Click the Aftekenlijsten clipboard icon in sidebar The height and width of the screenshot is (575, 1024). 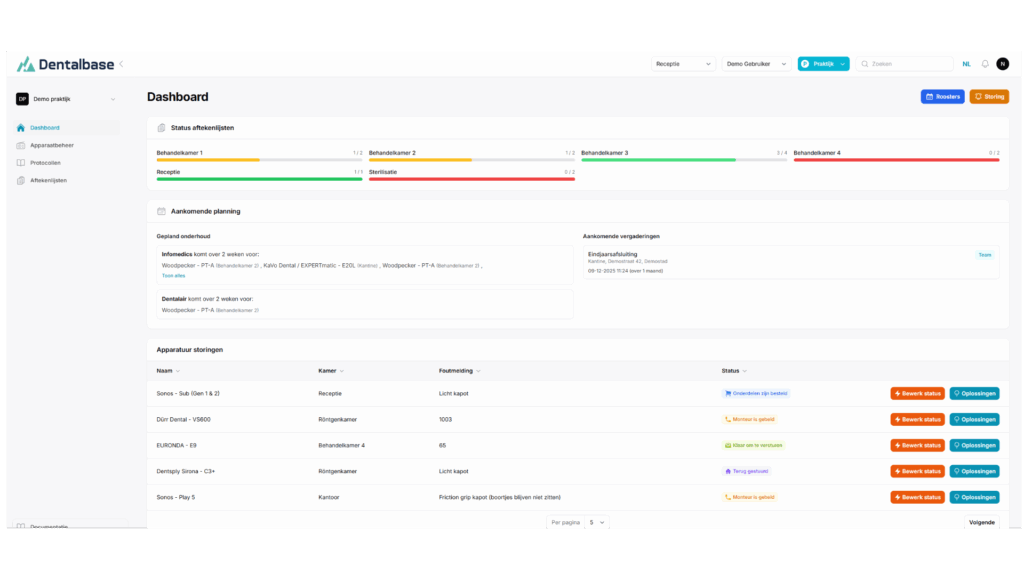tap(21, 180)
